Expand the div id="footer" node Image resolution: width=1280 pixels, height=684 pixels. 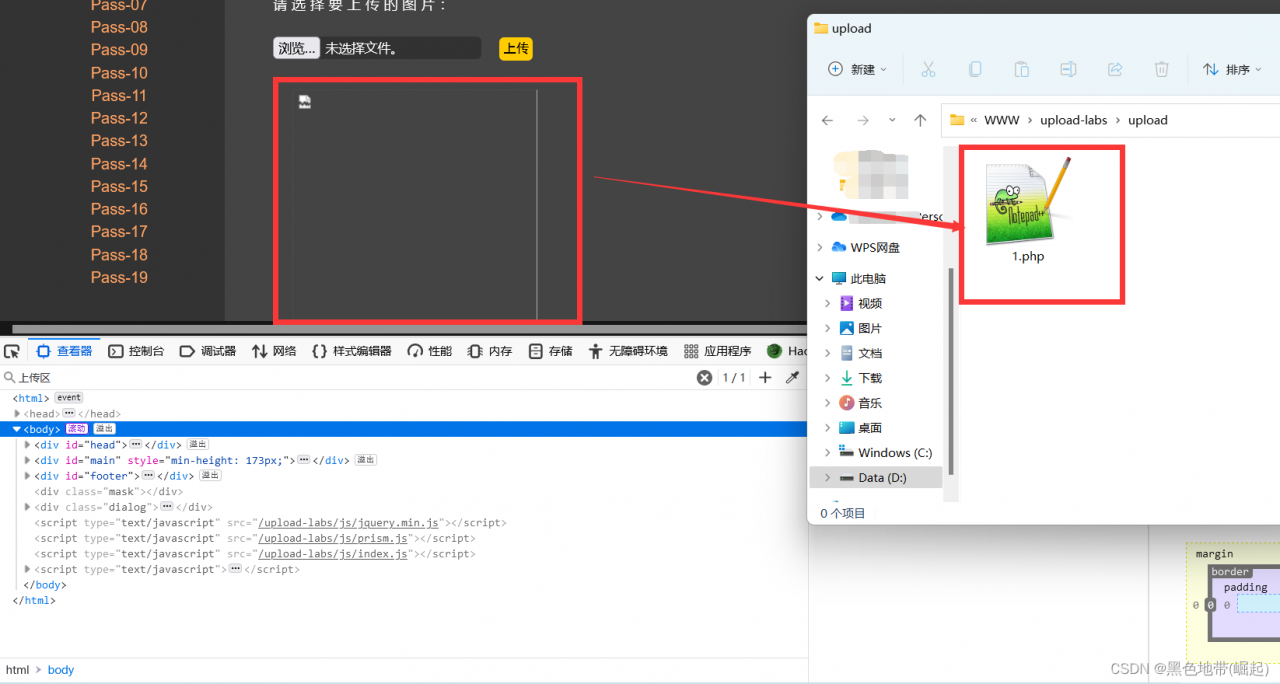28,476
